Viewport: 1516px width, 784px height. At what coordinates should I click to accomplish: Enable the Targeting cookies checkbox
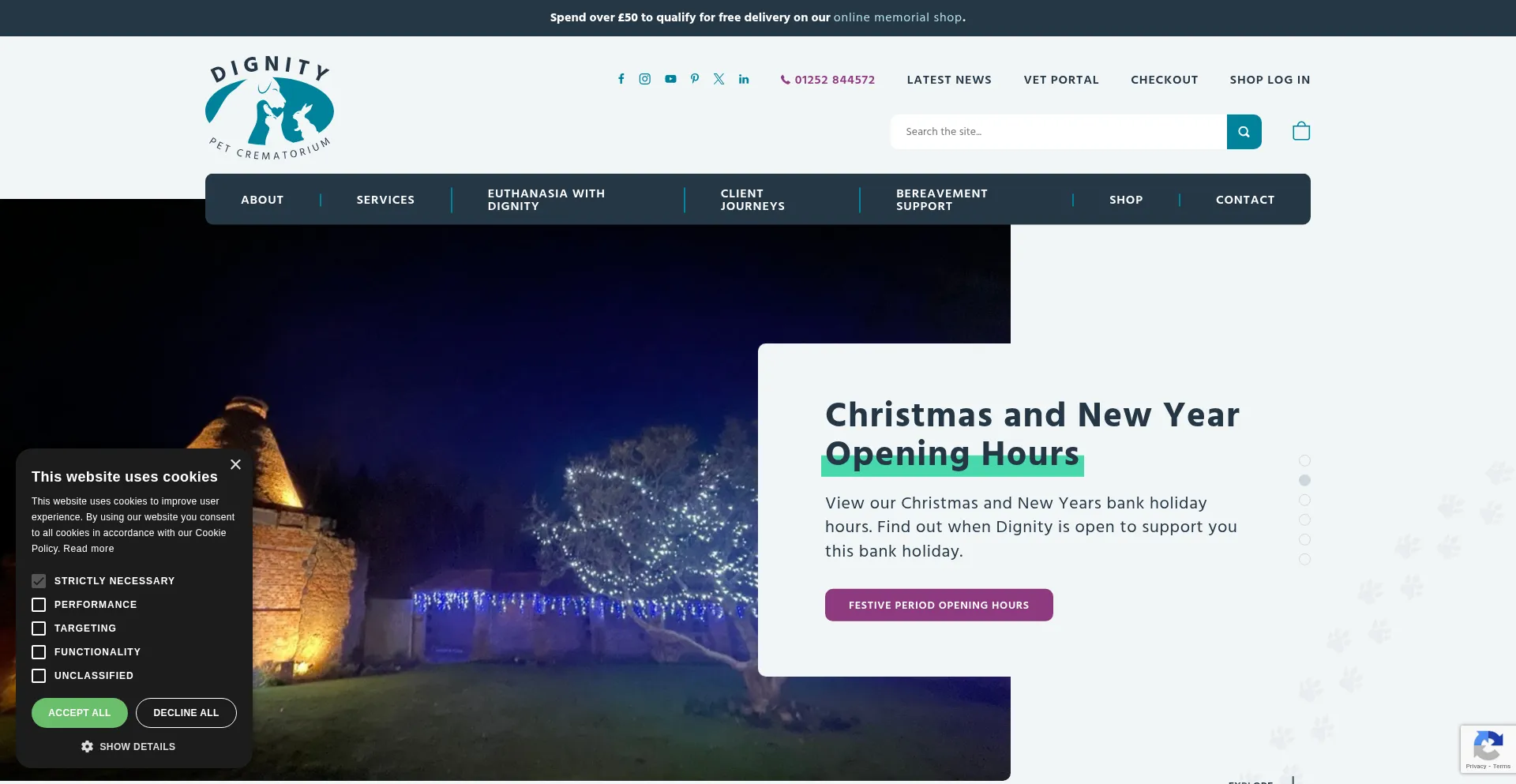(39, 628)
